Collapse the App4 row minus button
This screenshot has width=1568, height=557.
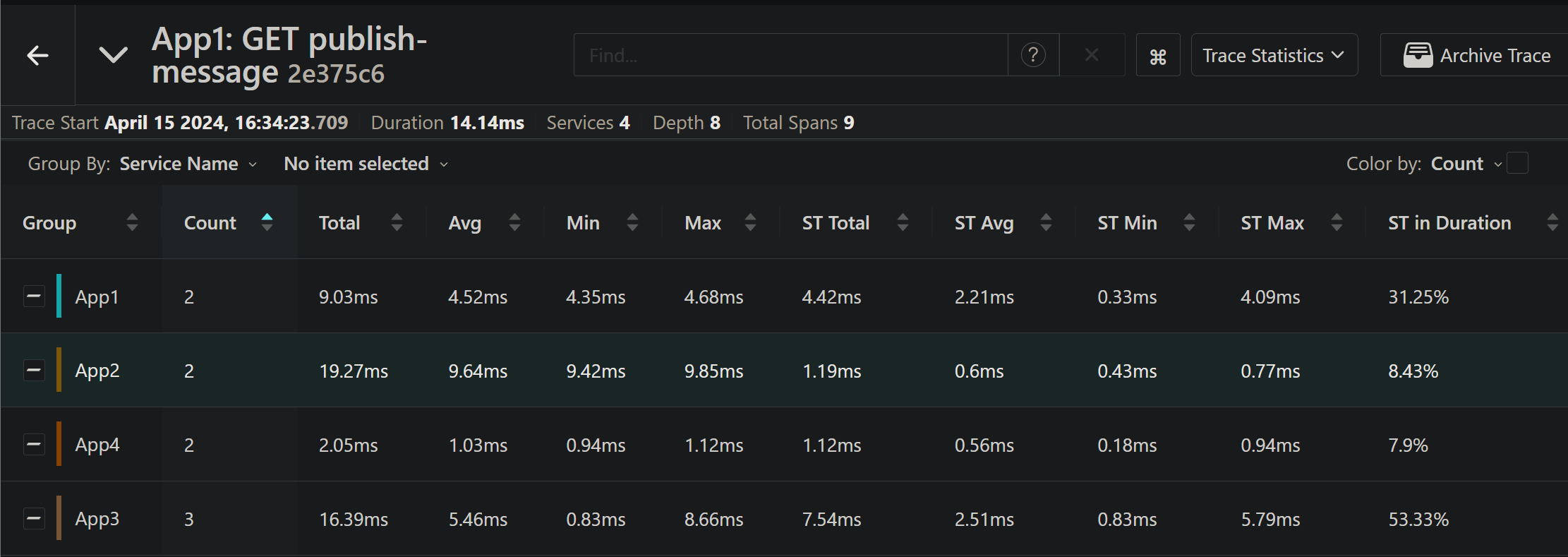click(34, 444)
